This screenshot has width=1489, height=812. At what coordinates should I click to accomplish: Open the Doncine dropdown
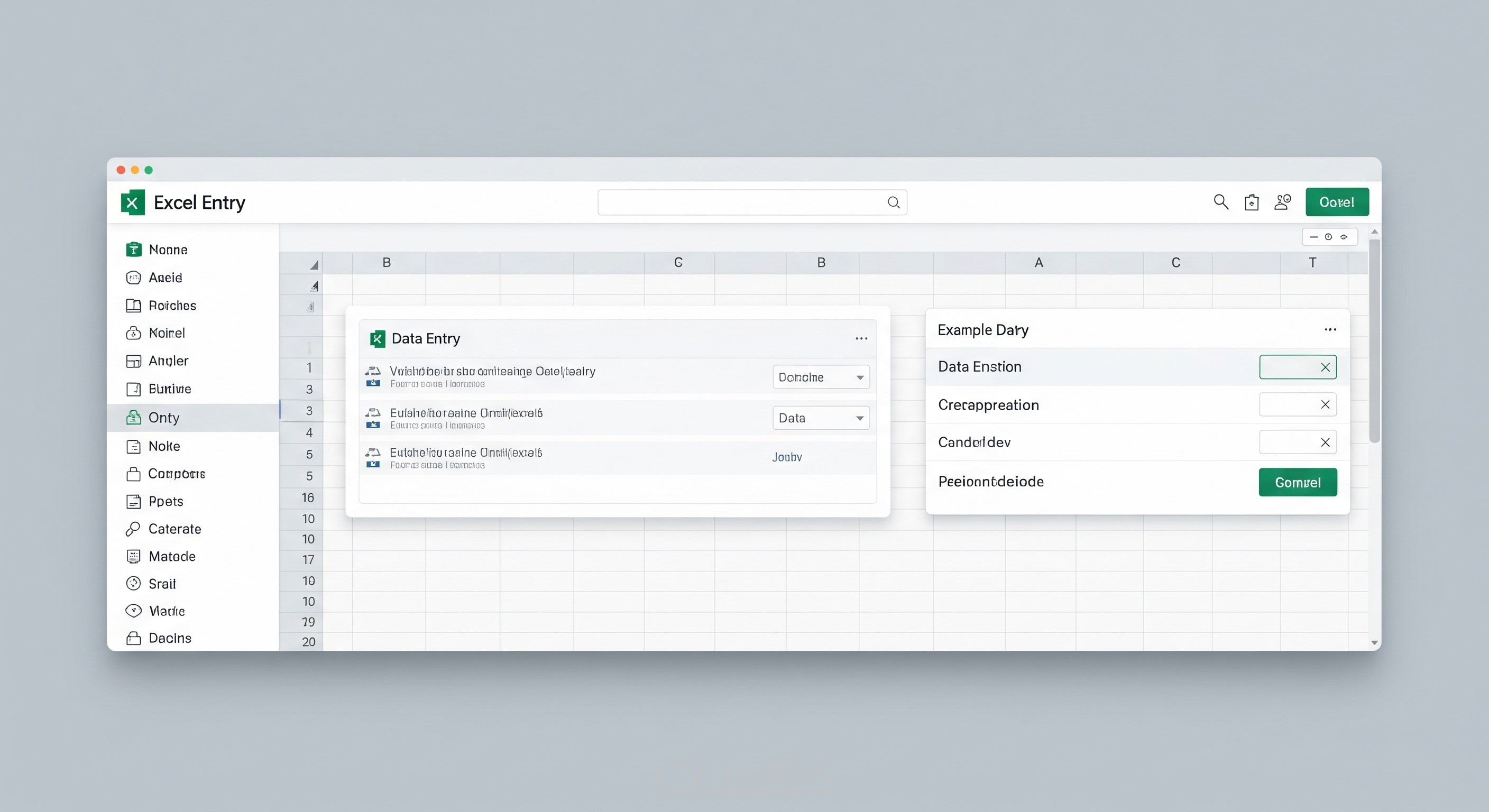821,377
